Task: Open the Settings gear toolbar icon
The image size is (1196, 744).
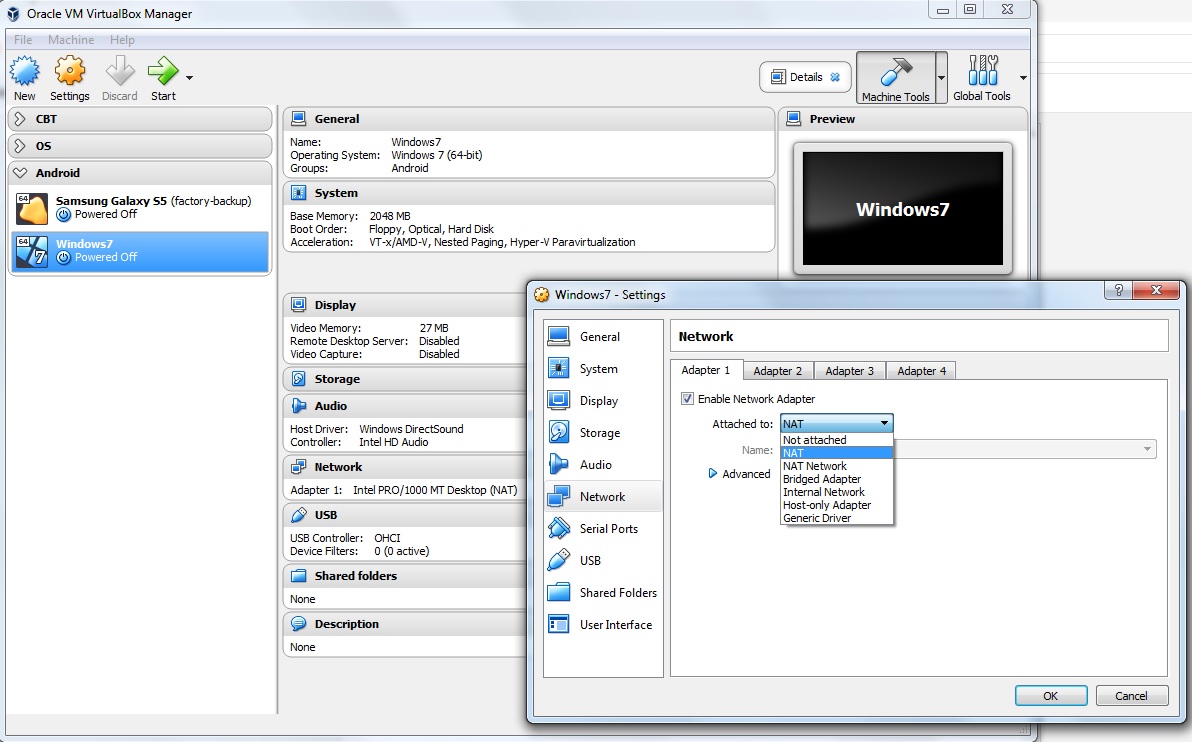Action: coord(69,71)
